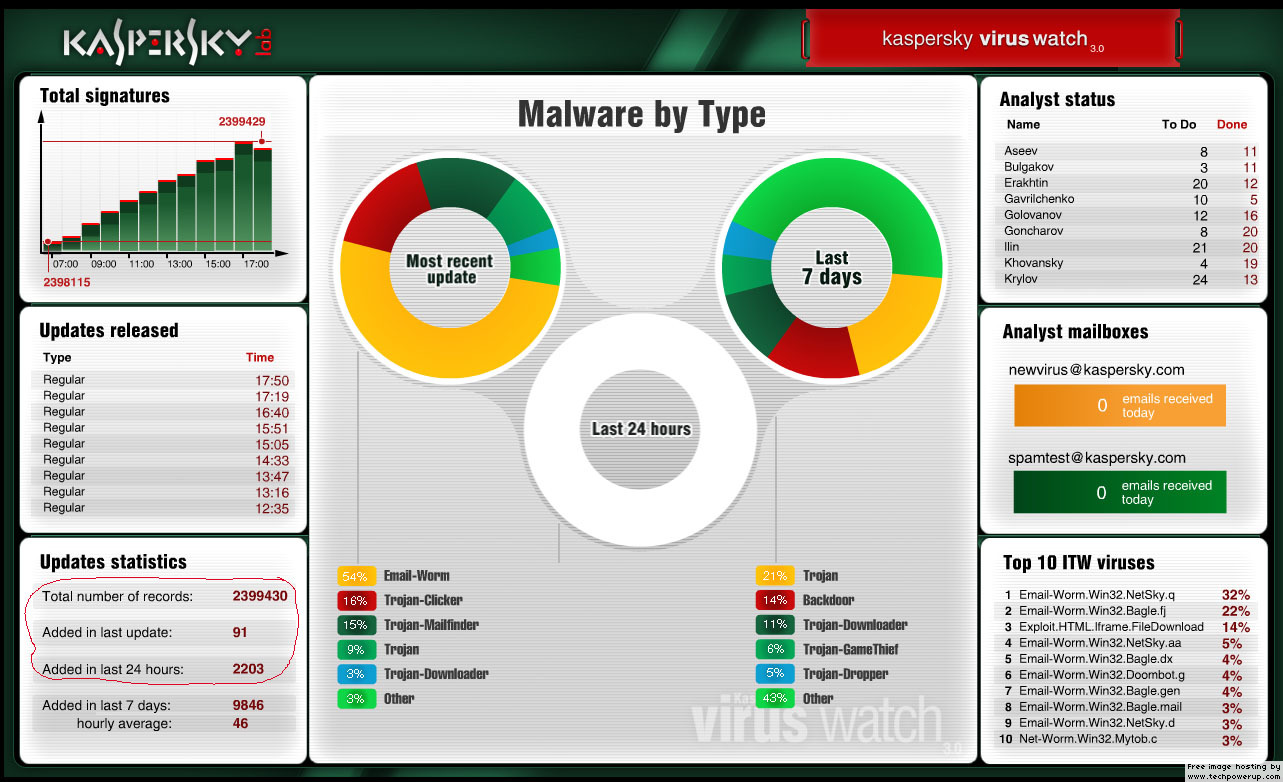Click the 43% Other legend swatch
Image resolution: width=1283 pixels, height=782 pixels.
[775, 698]
